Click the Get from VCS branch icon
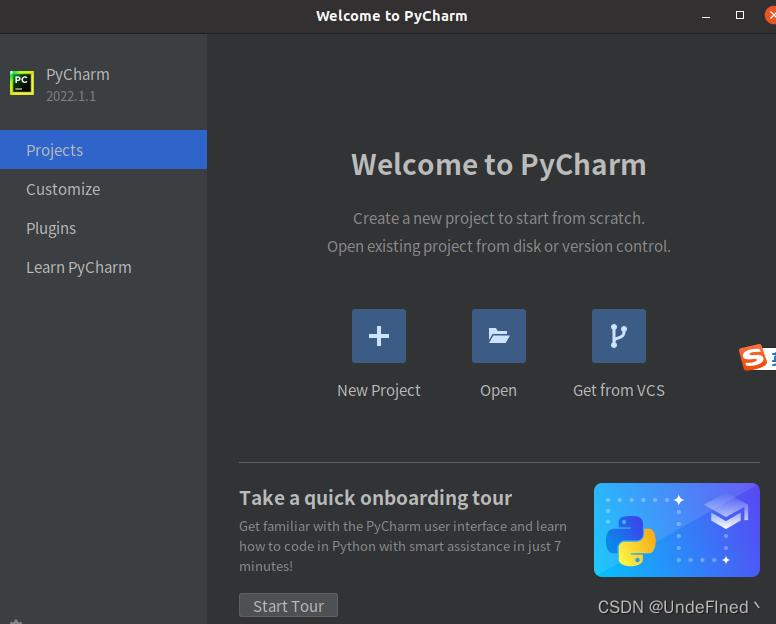This screenshot has width=776, height=624. pos(619,336)
